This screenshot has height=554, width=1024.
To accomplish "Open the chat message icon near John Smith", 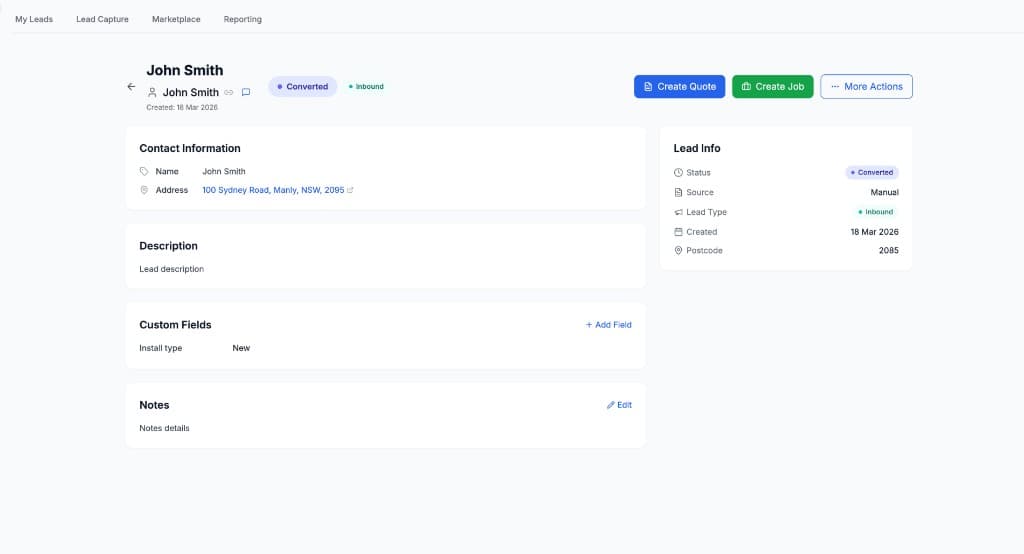I will tap(246, 92).
